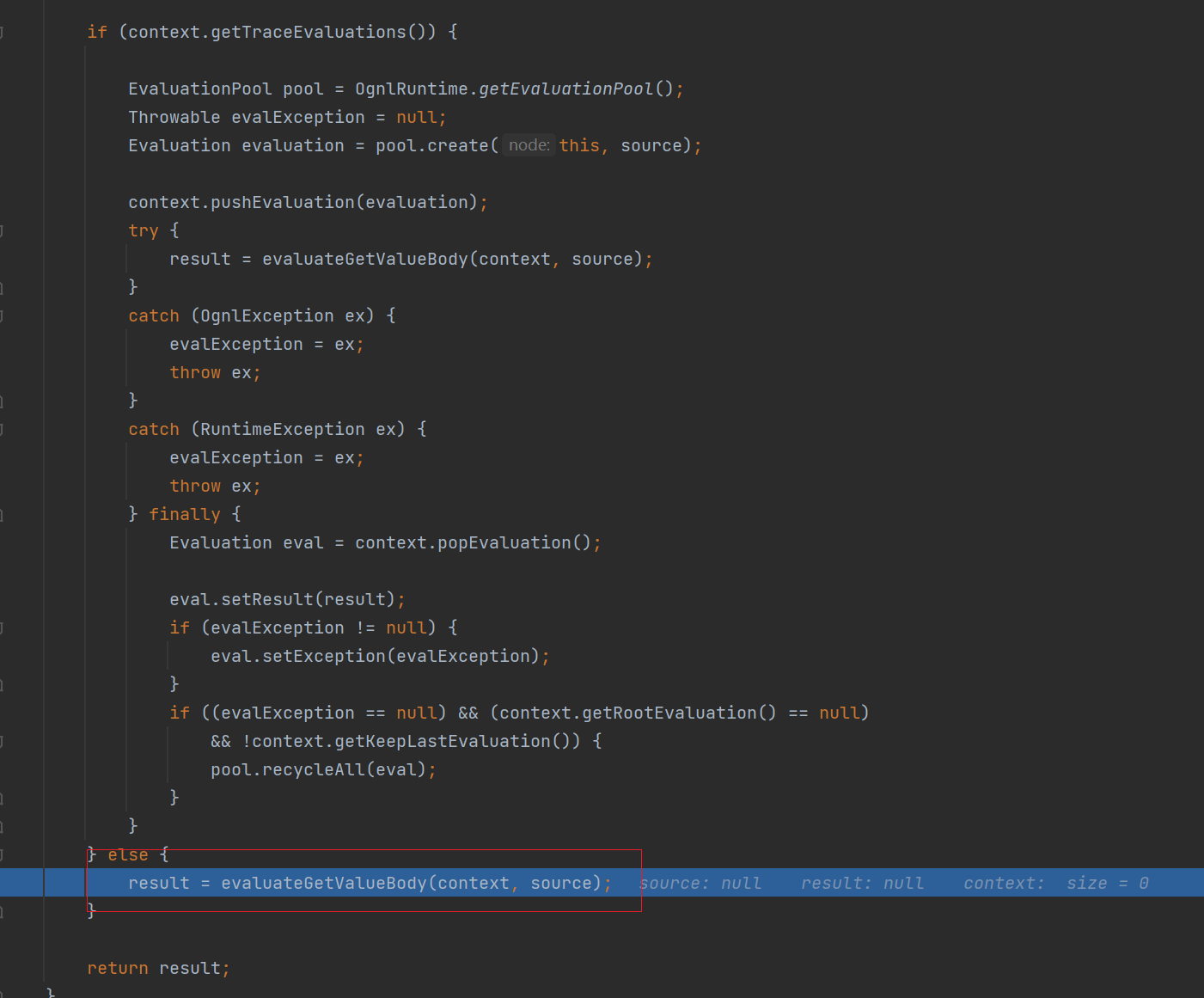The image size is (1204, 998).
Task: Click the eval.setException(evalException) statement
Action: click(380, 656)
